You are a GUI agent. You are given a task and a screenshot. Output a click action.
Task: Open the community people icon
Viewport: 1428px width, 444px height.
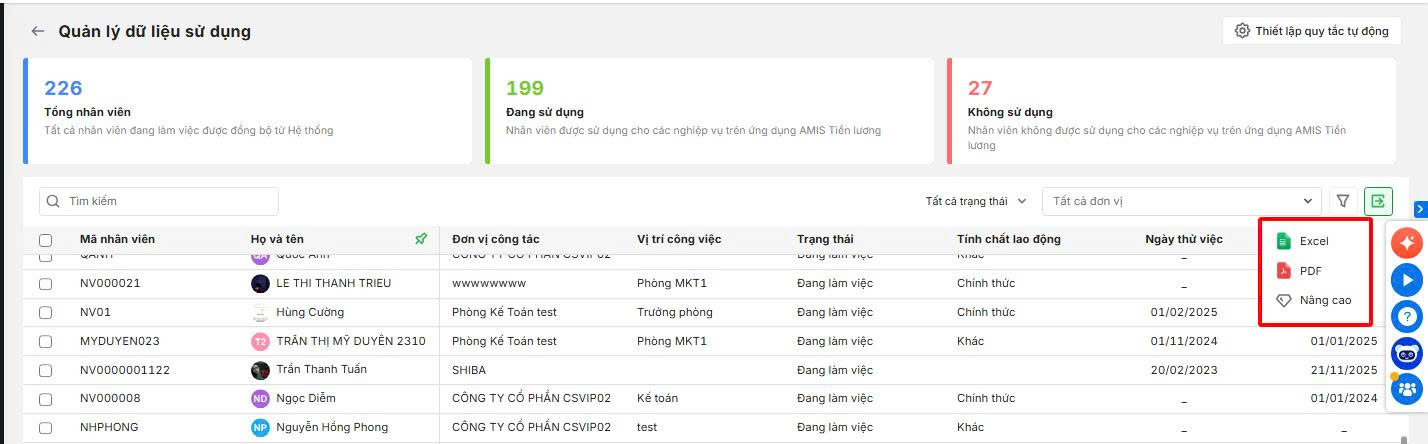tap(1406, 389)
